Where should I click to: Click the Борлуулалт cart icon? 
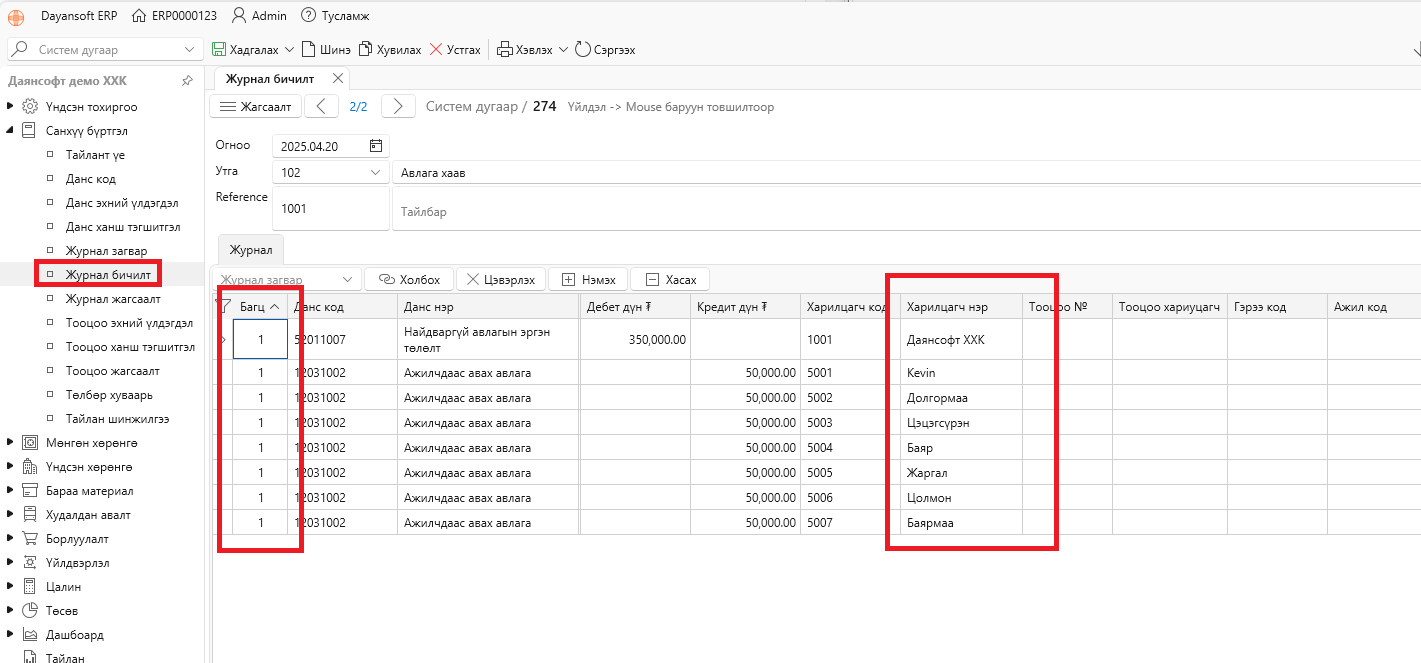tap(31, 538)
